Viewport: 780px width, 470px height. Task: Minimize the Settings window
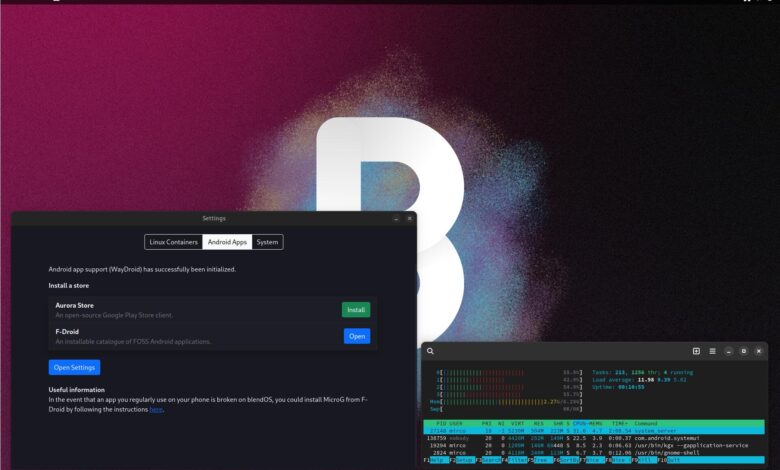coord(396,218)
